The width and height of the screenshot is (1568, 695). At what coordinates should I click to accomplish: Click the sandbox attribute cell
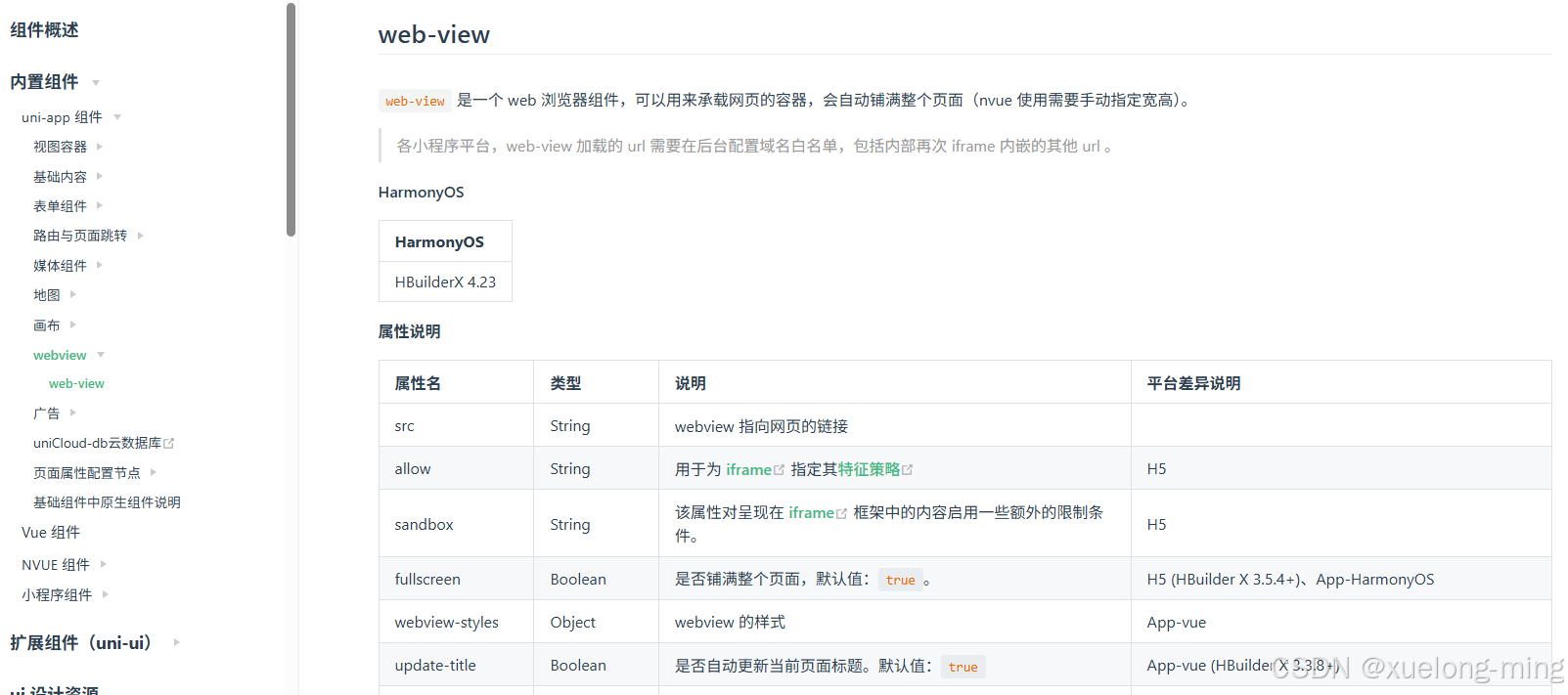point(457,524)
